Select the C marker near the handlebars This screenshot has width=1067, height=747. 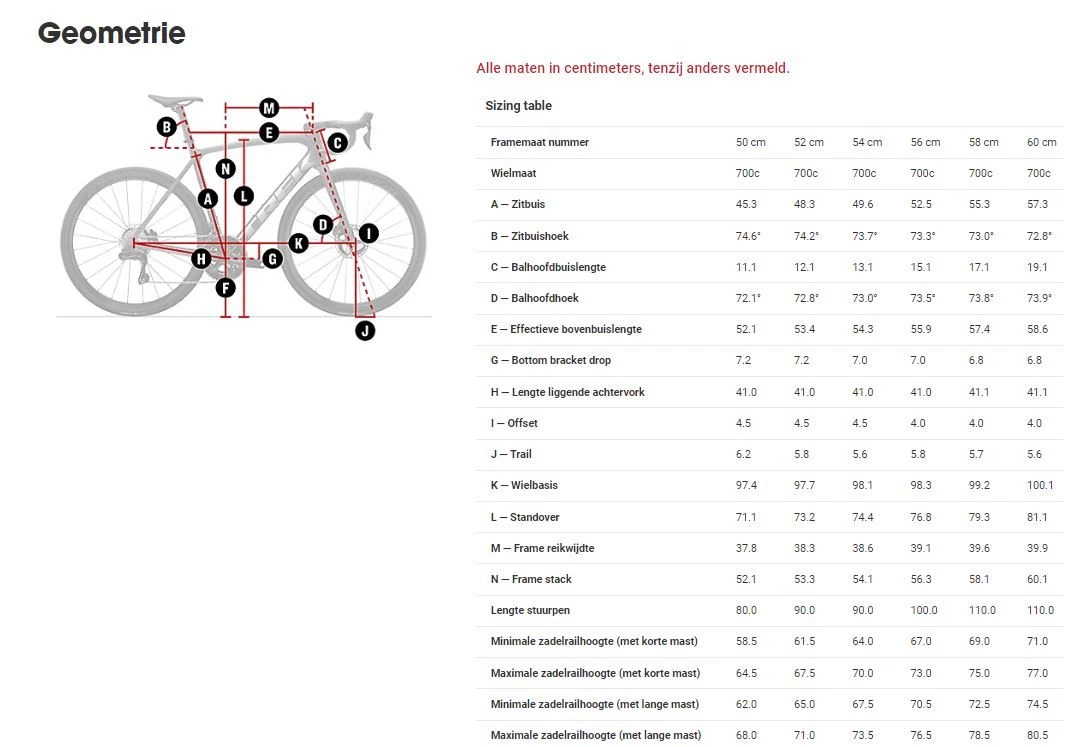(x=337, y=143)
